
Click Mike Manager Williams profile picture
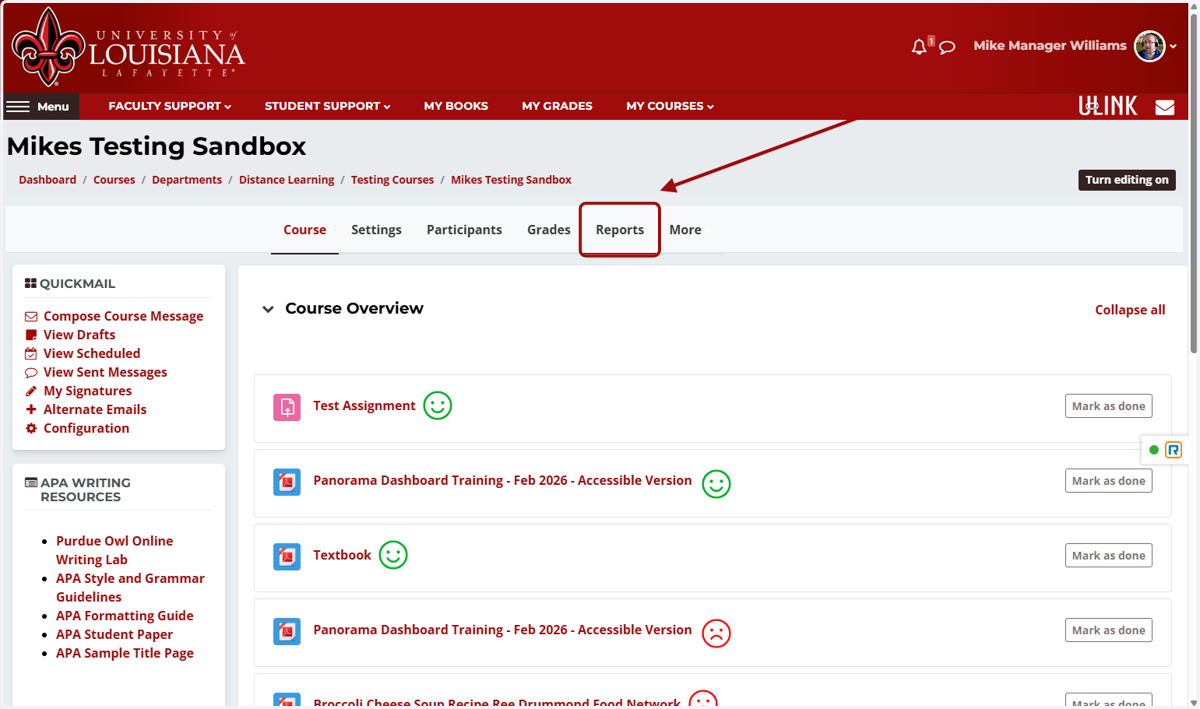1150,46
